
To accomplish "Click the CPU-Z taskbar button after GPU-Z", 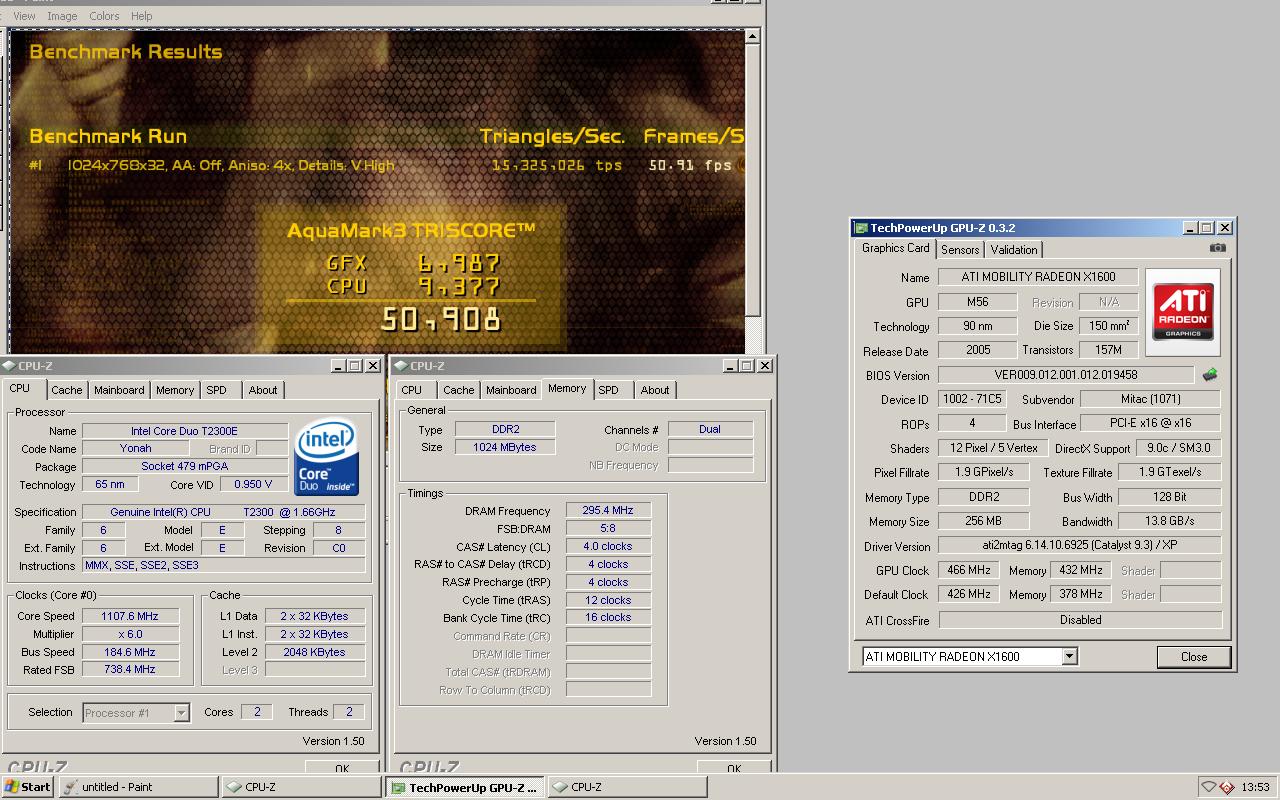I will point(627,787).
